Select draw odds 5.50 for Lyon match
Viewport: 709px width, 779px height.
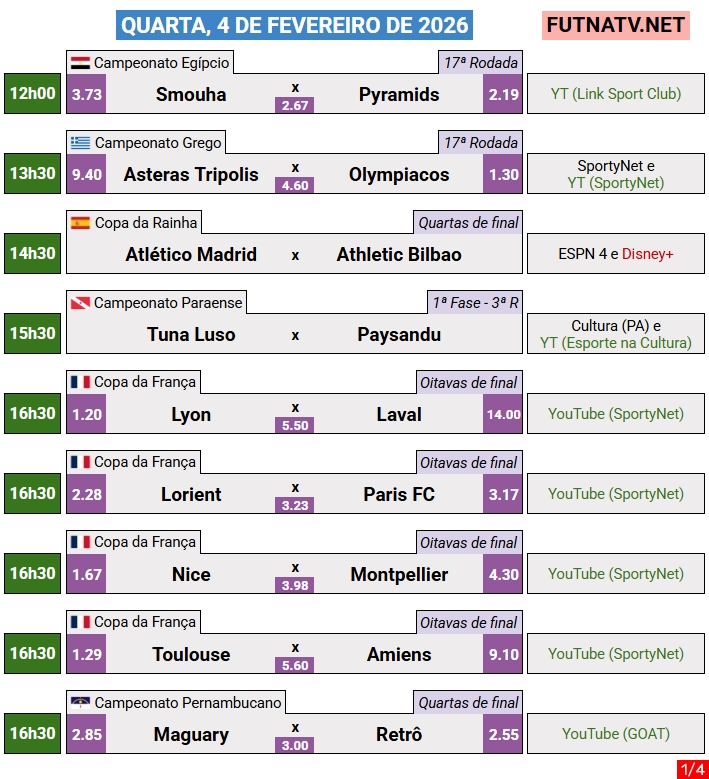[x=295, y=425]
